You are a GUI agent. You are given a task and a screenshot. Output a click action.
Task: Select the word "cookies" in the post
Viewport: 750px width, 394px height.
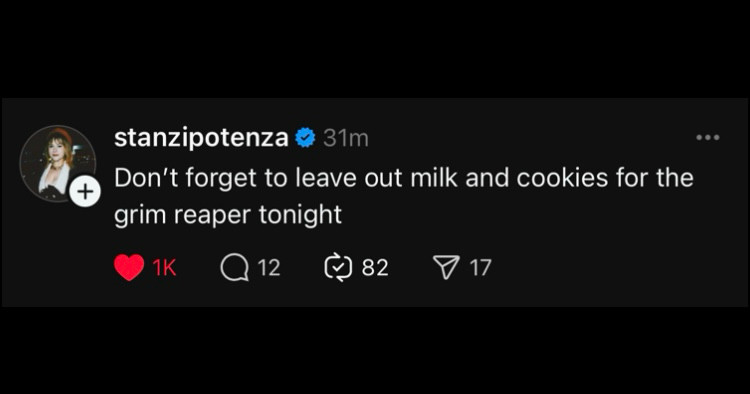coord(562,178)
